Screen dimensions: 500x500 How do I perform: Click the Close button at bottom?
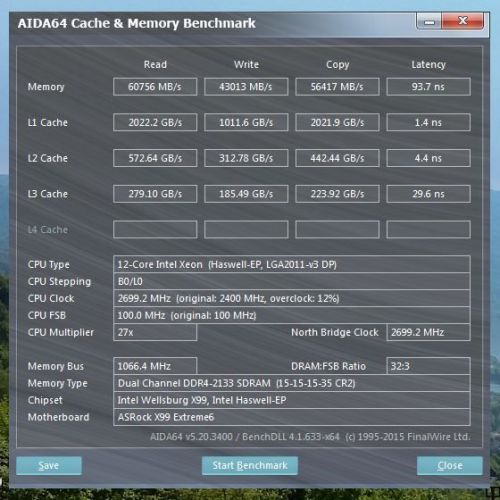[450, 465]
